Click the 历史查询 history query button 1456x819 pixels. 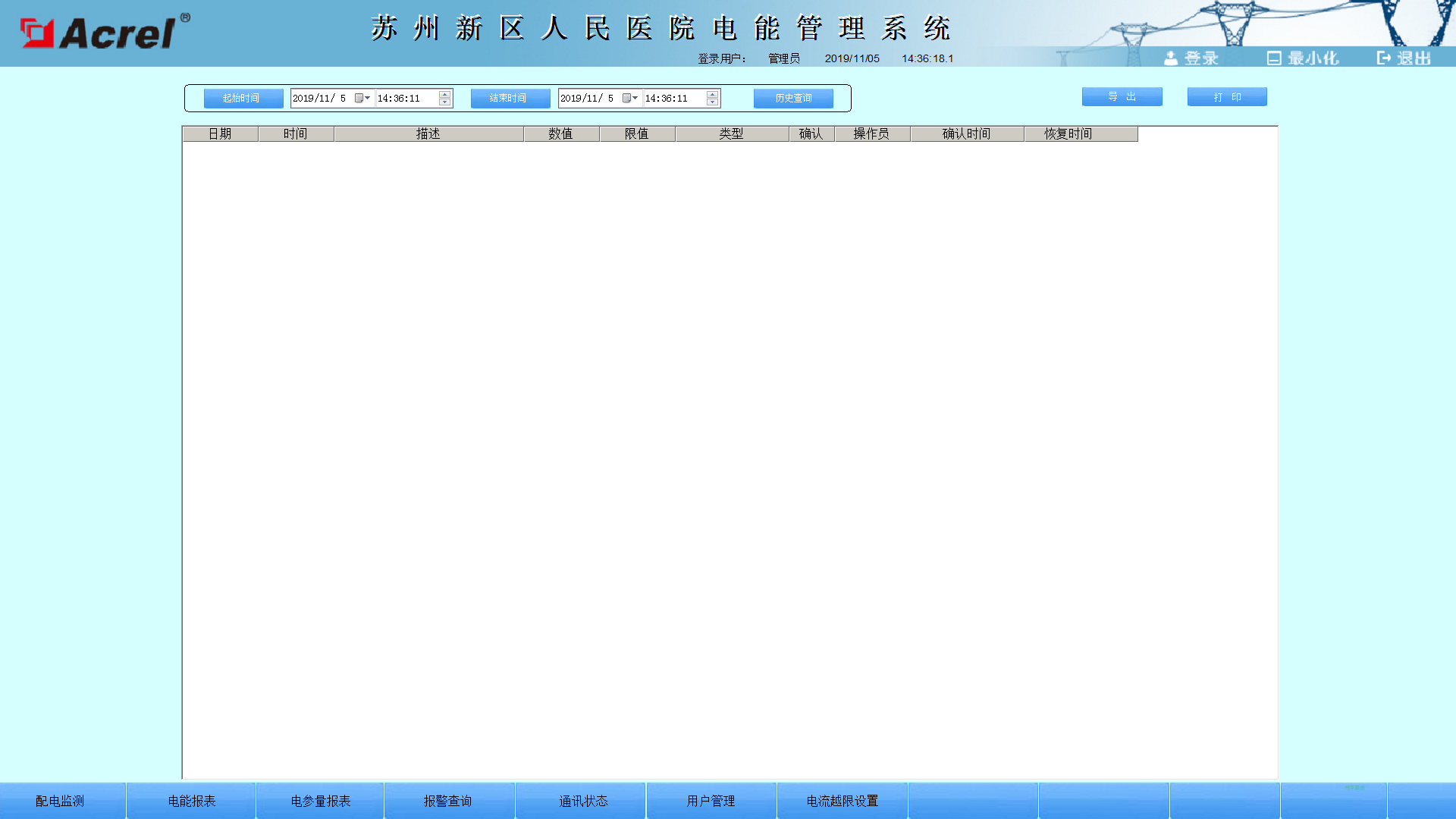click(x=793, y=99)
